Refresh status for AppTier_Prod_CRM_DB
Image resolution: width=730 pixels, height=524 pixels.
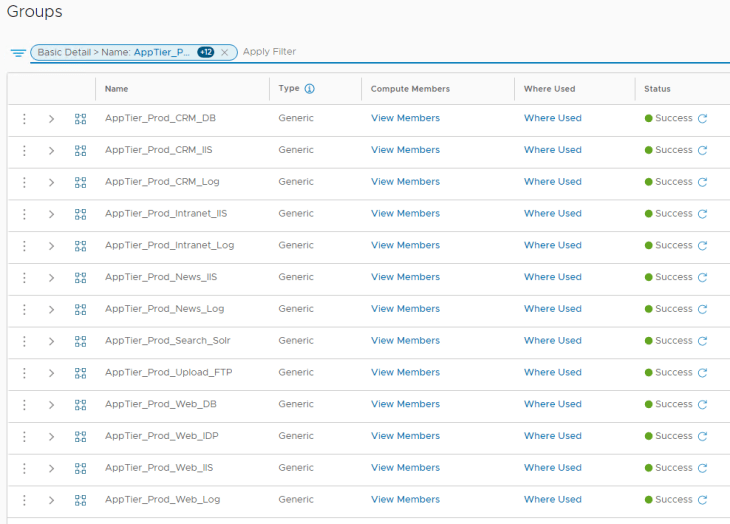click(703, 119)
